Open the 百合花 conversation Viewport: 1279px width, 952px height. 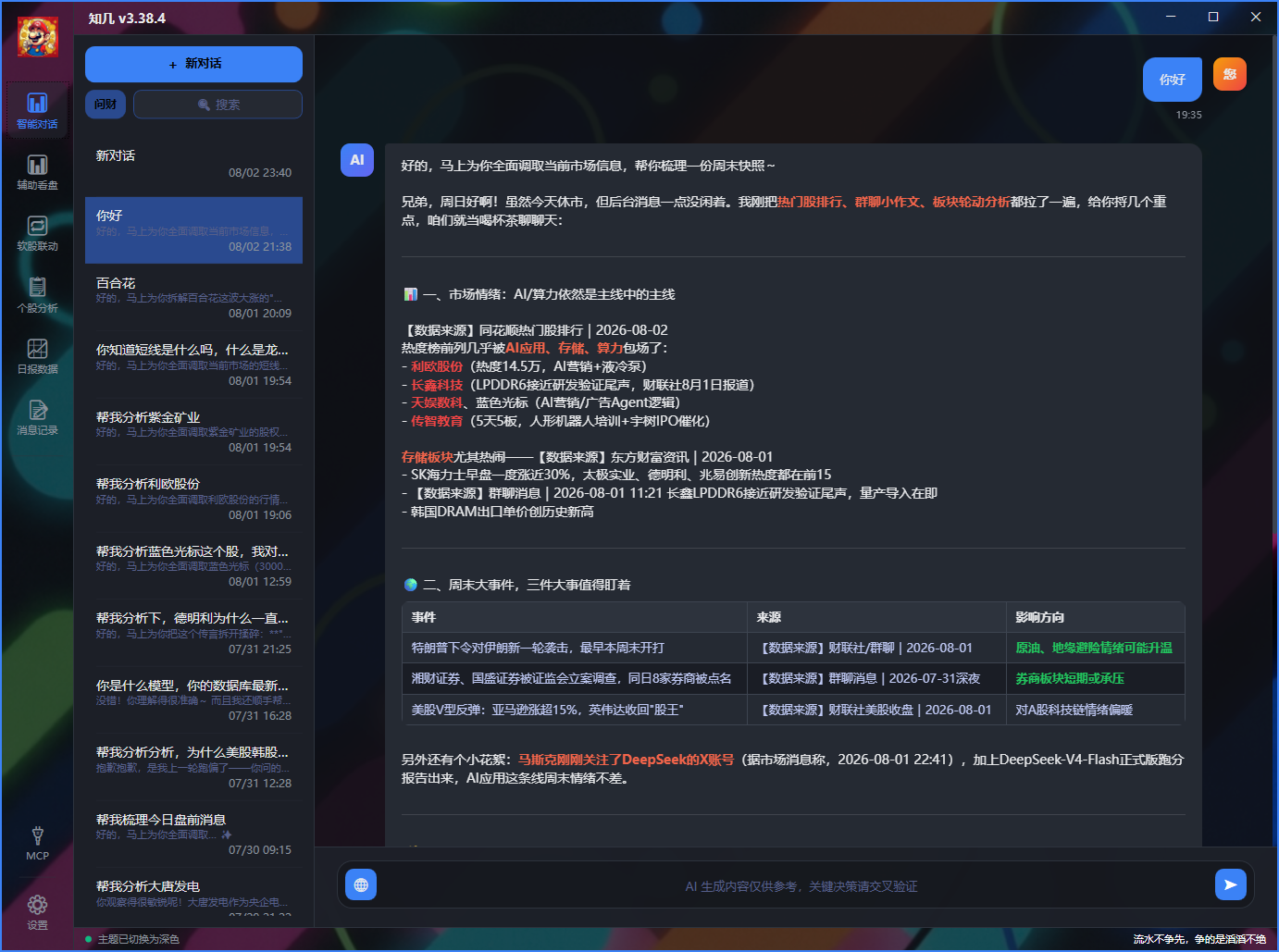[193, 298]
